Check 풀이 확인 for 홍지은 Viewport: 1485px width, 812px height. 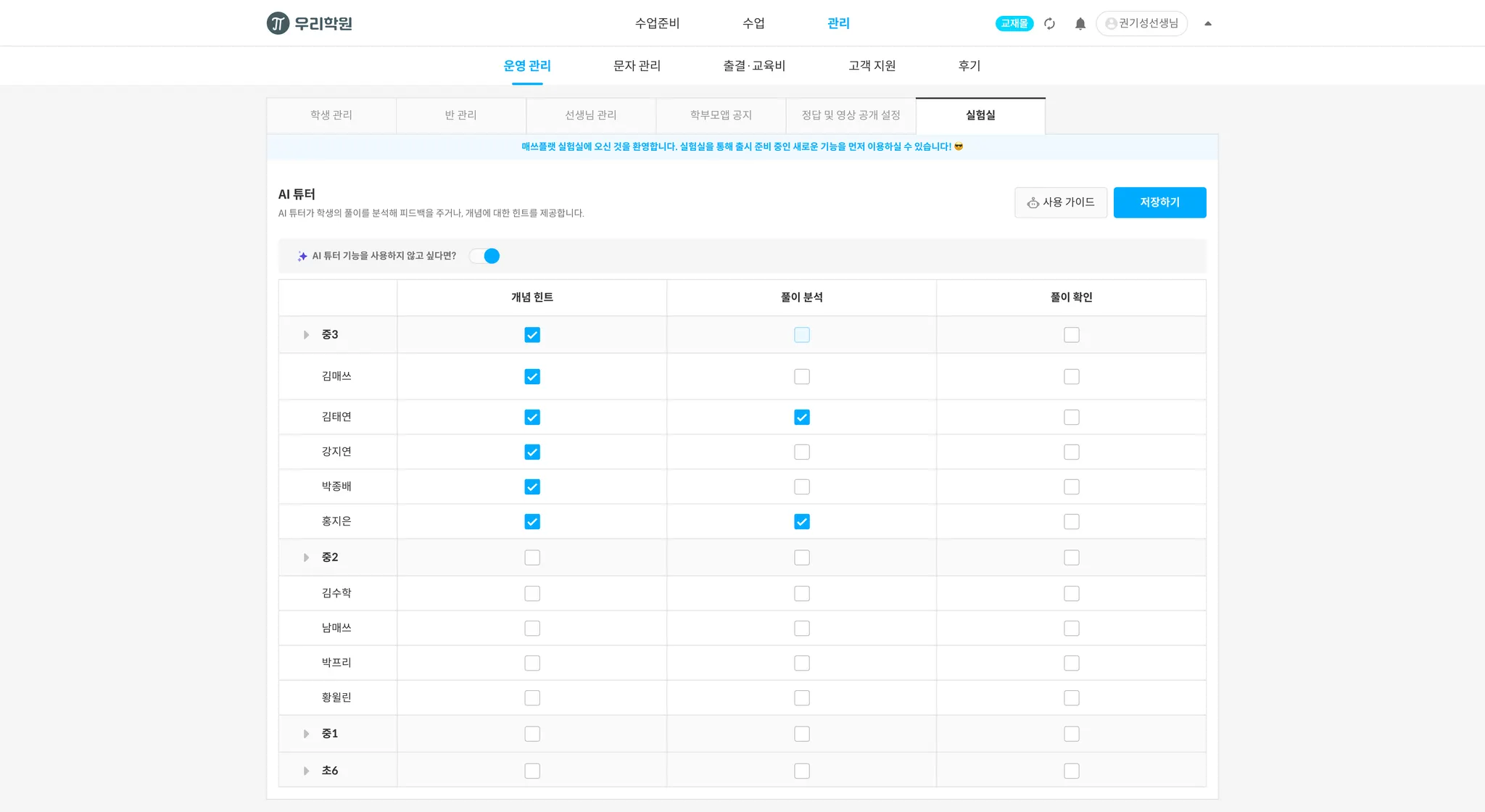[x=1071, y=522]
